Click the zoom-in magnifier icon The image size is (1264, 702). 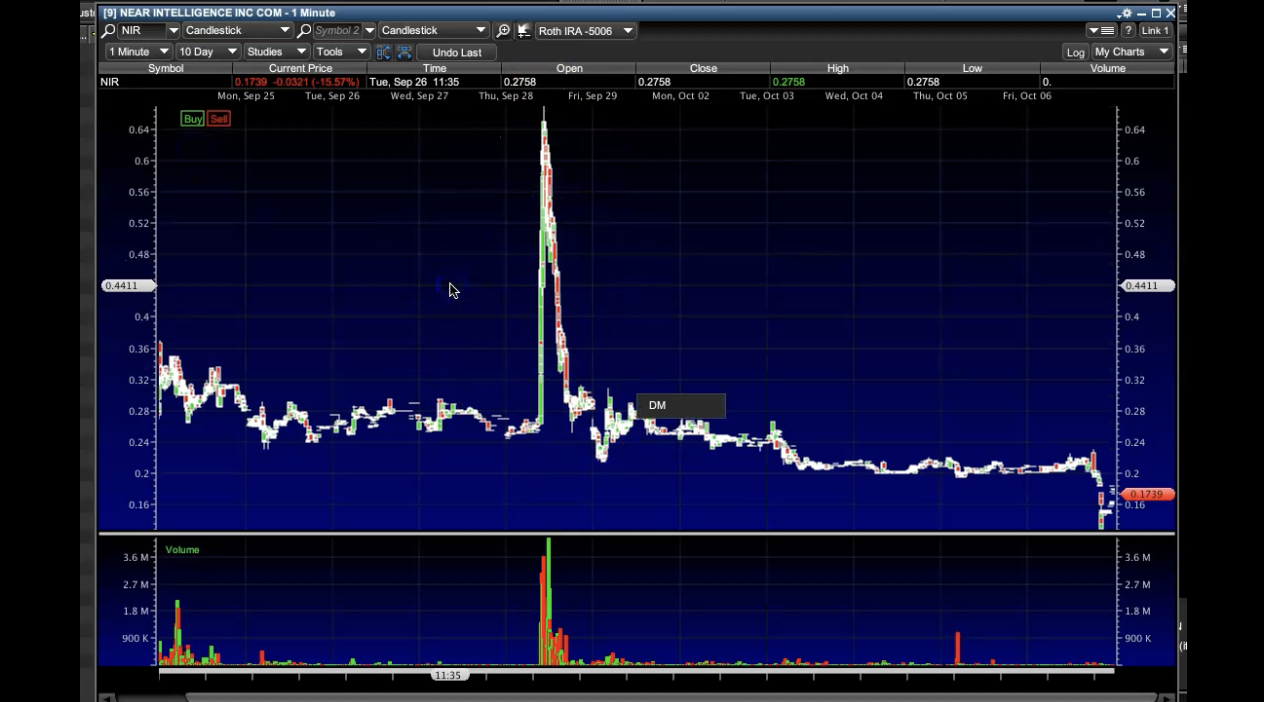[x=503, y=31]
